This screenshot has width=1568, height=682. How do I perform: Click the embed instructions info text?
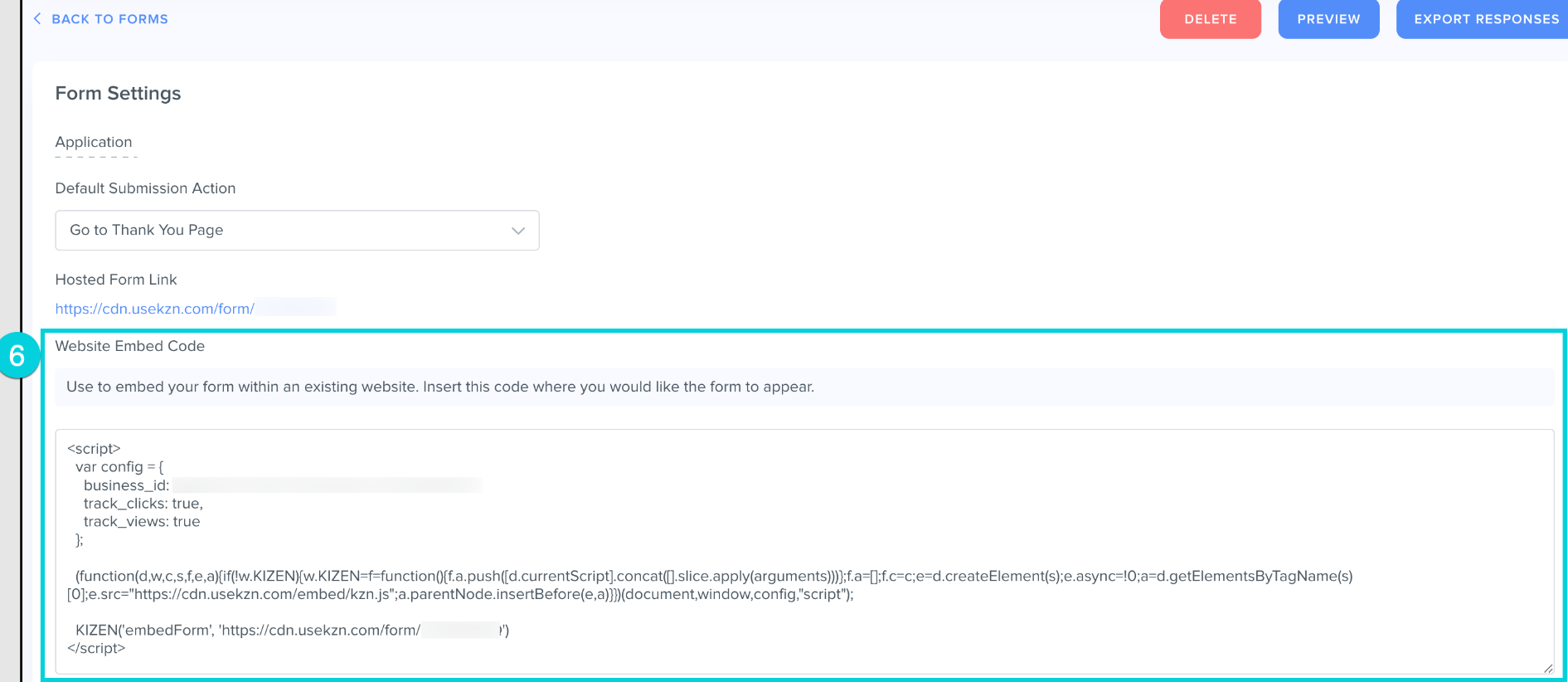440,387
